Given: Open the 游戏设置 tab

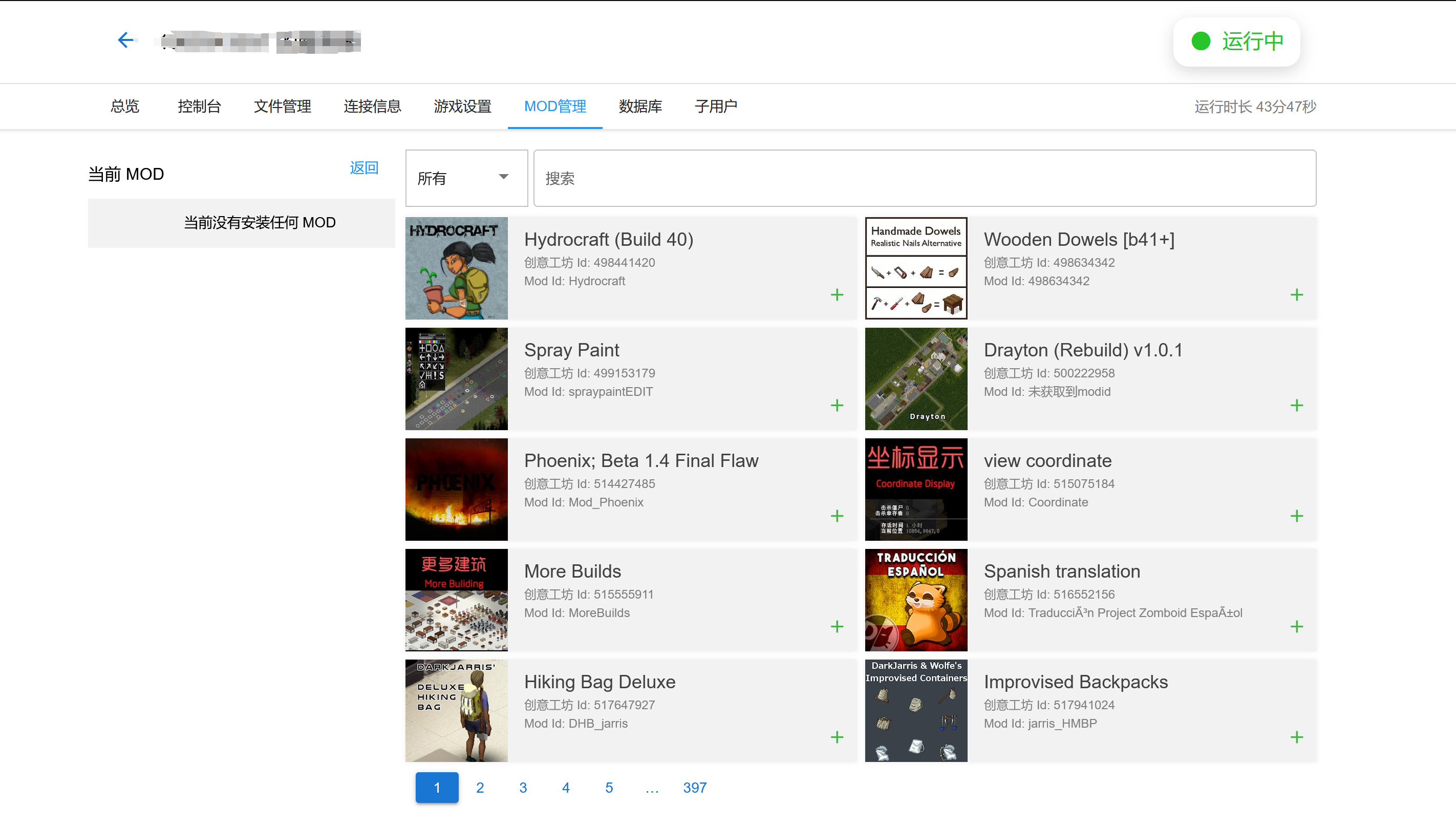Looking at the screenshot, I should click(462, 106).
